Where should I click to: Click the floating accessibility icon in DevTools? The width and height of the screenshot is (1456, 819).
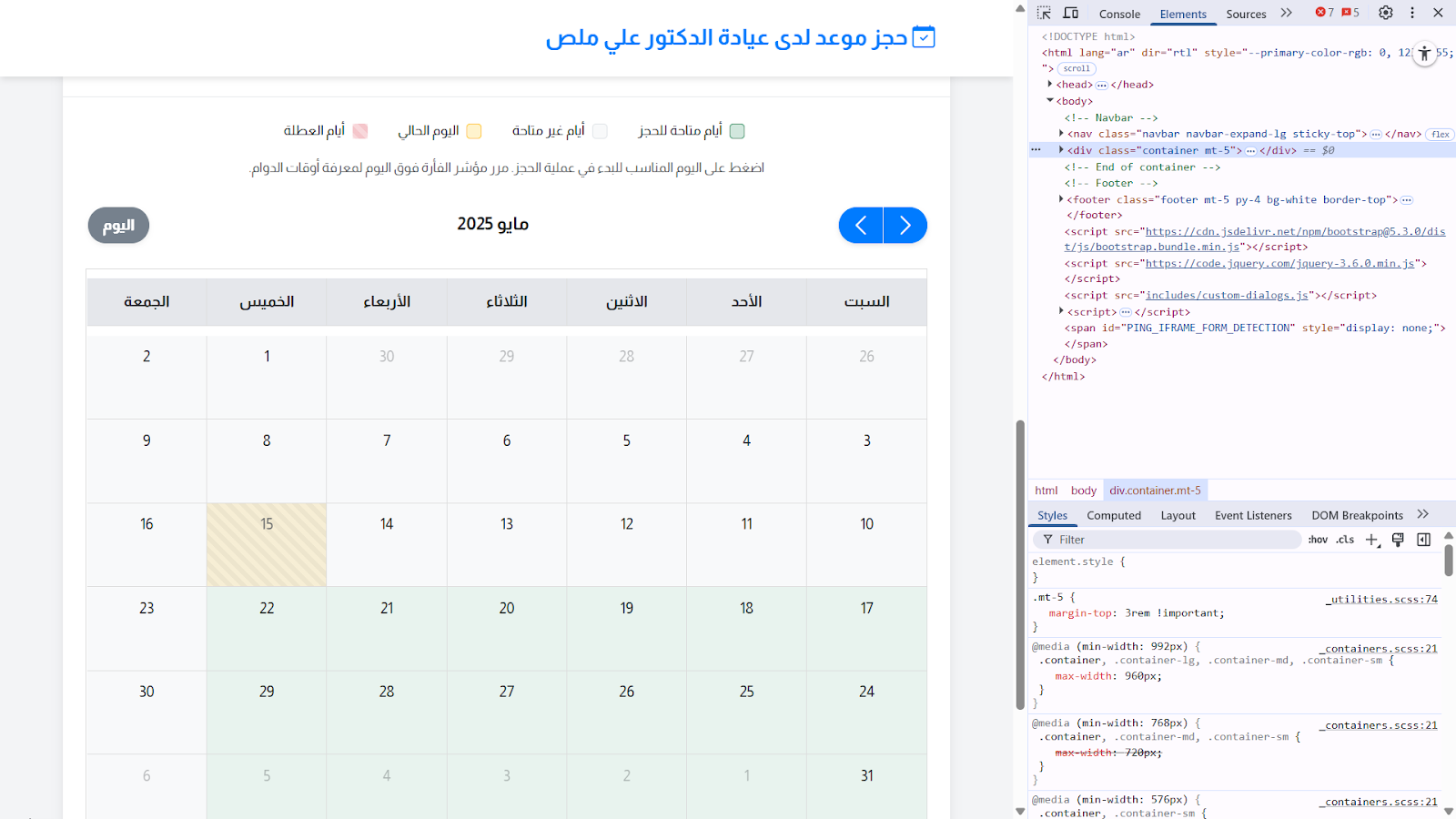pyautogui.click(x=1424, y=54)
